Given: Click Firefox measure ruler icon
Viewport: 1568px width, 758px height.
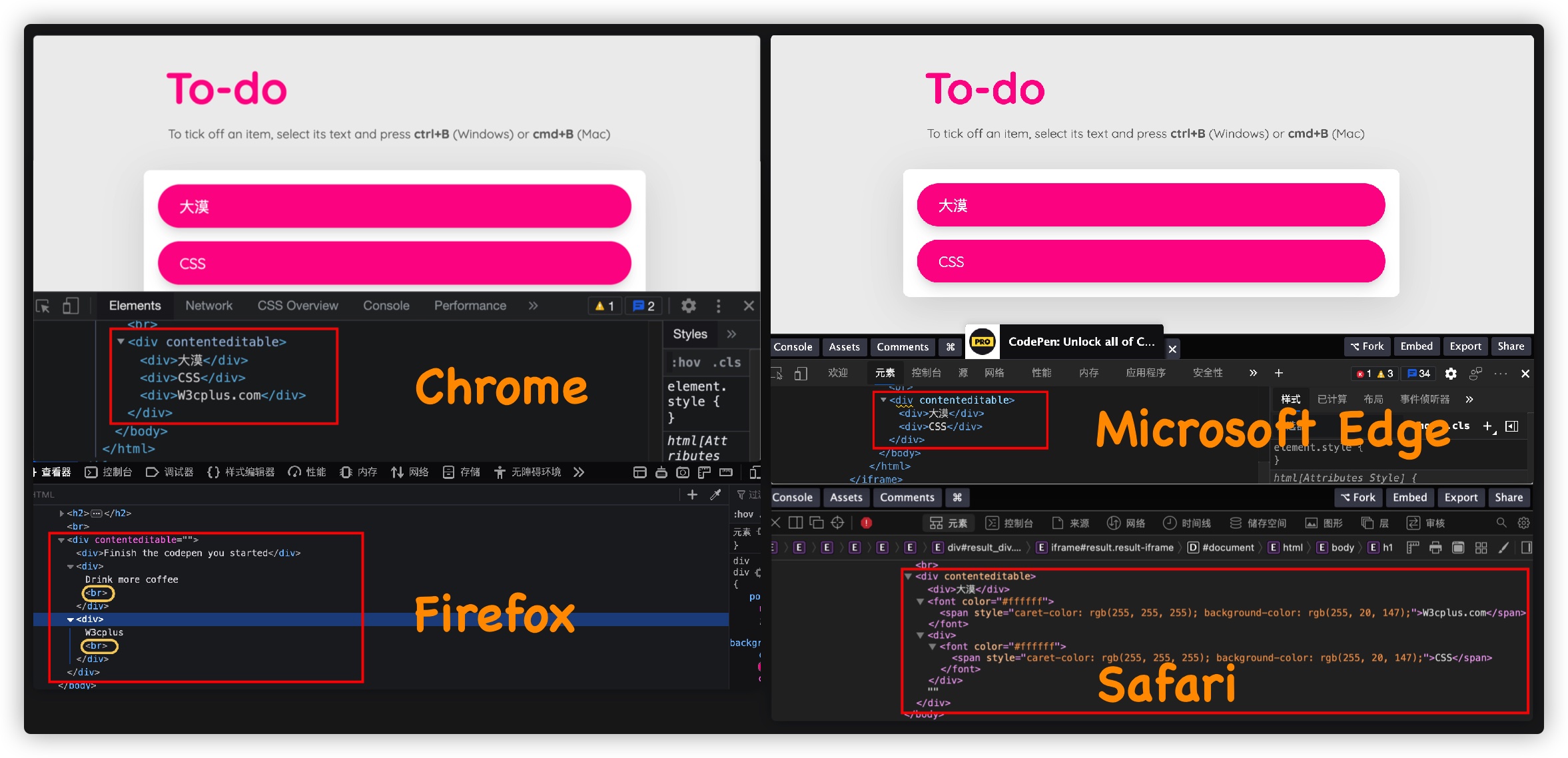Looking at the screenshot, I should point(726,472).
